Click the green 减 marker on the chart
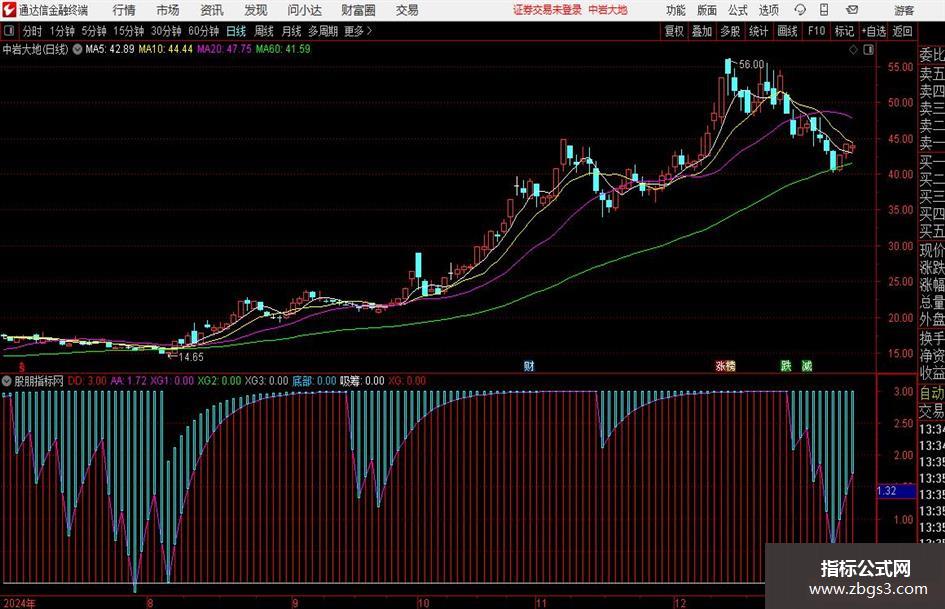 click(807, 366)
